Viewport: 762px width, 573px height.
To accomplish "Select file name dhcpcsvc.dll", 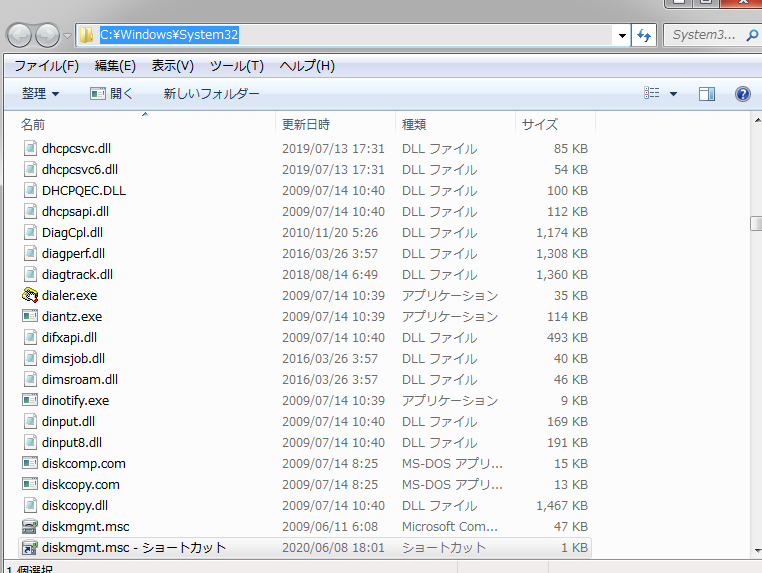I will click(76, 148).
